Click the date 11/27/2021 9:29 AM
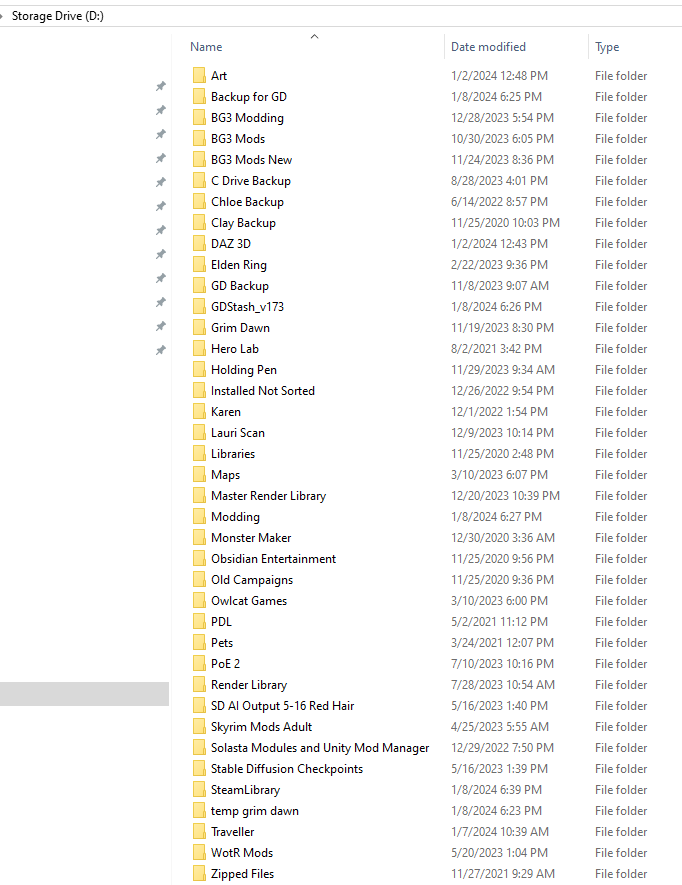 tap(502, 874)
